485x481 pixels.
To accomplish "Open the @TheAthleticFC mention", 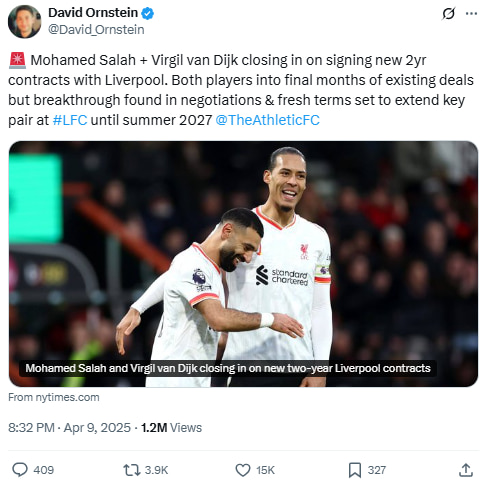I will 268,120.
